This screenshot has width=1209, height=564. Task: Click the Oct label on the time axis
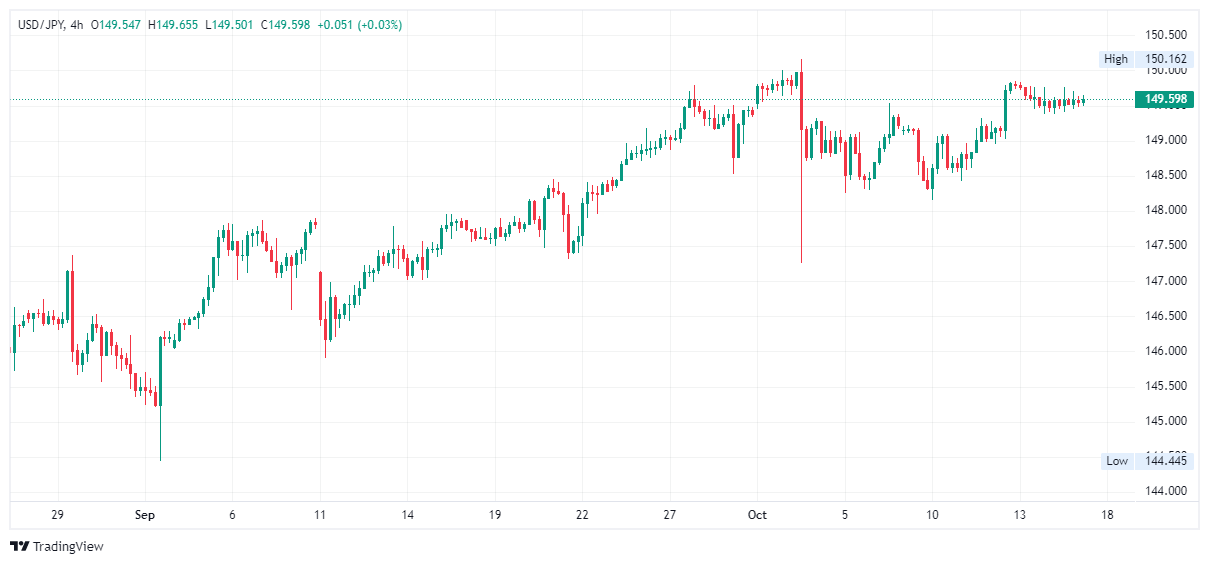click(x=757, y=515)
